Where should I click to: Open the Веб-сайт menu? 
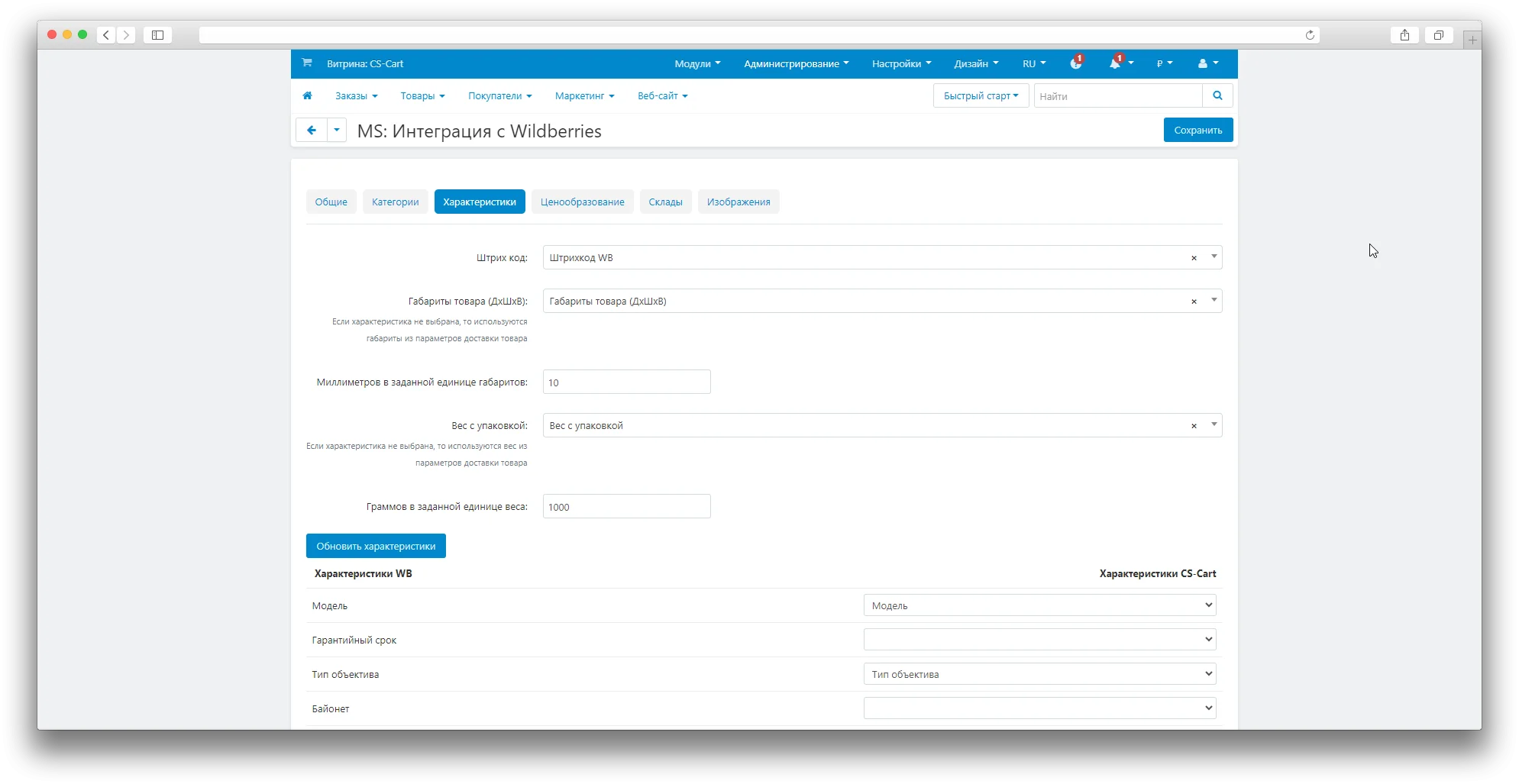[x=663, y=95]
